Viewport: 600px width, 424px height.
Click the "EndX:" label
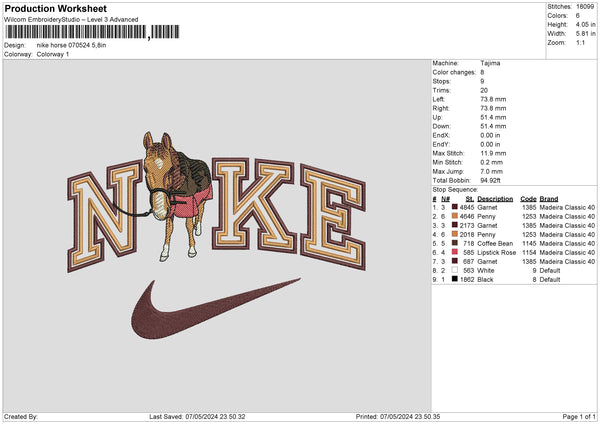tap(441, 135)
